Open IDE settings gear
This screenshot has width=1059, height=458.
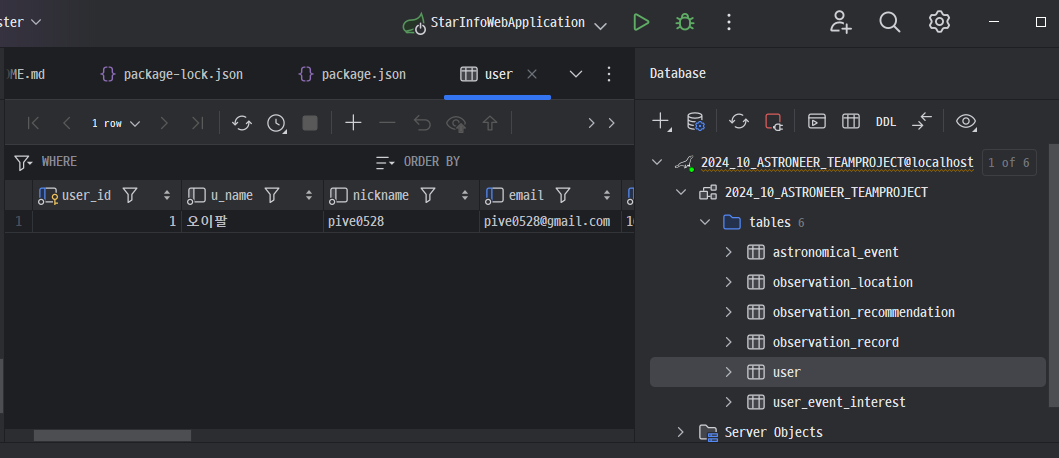point(939,22)
